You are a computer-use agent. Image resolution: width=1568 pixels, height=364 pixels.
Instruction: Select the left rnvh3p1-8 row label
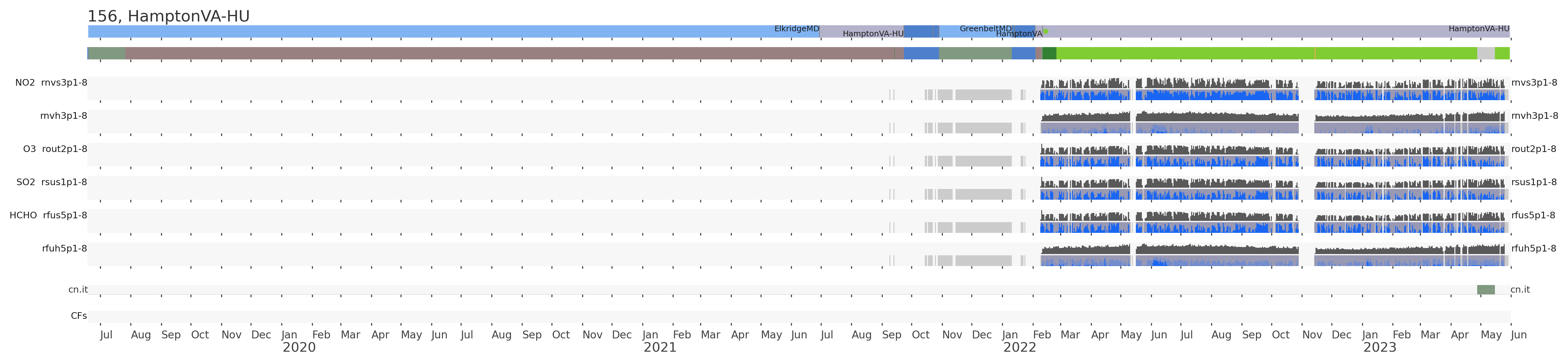tap(63, 116)
